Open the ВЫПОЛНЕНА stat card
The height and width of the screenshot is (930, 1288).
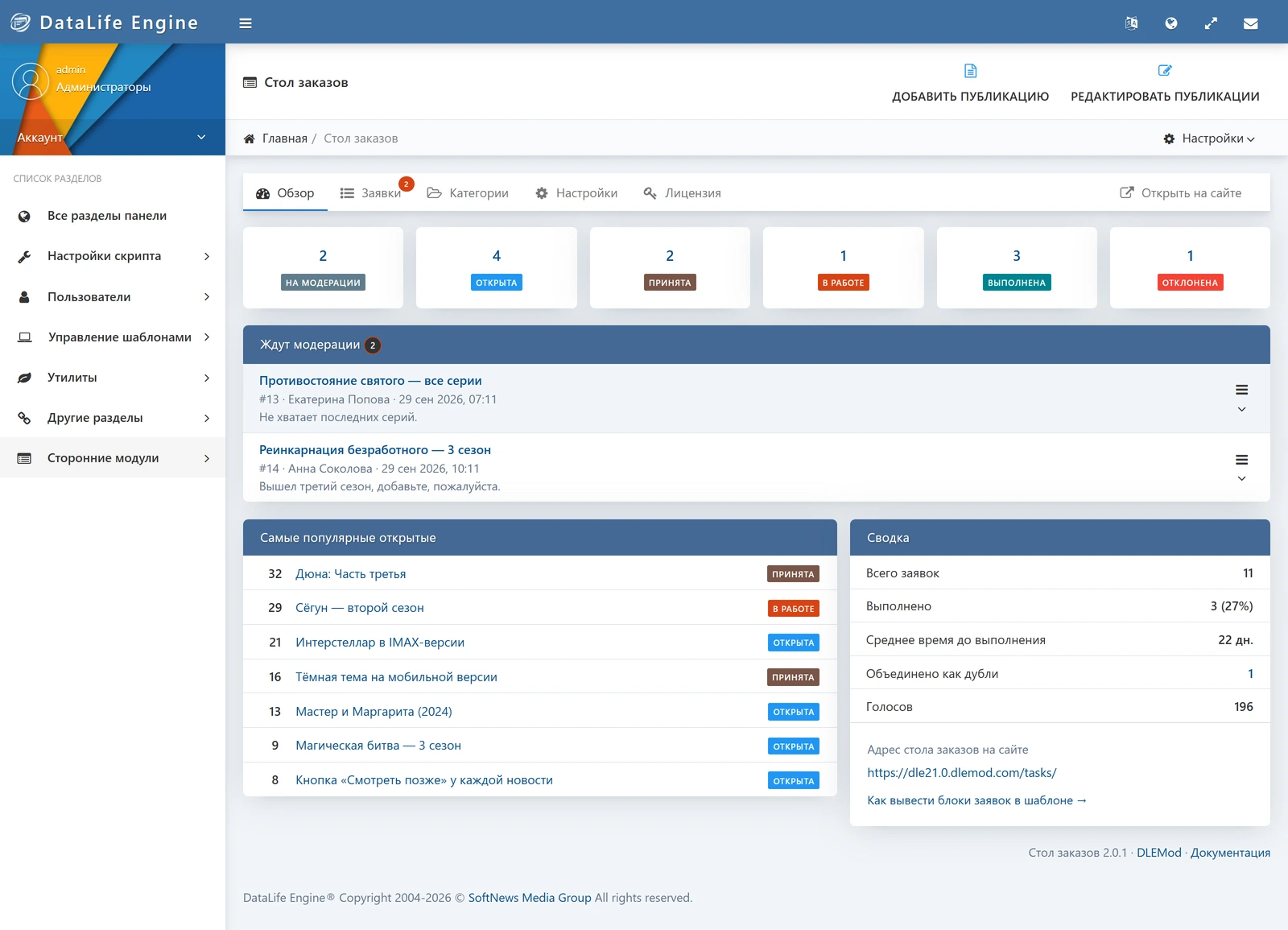pyautogui.click(x=1017, y=267)
